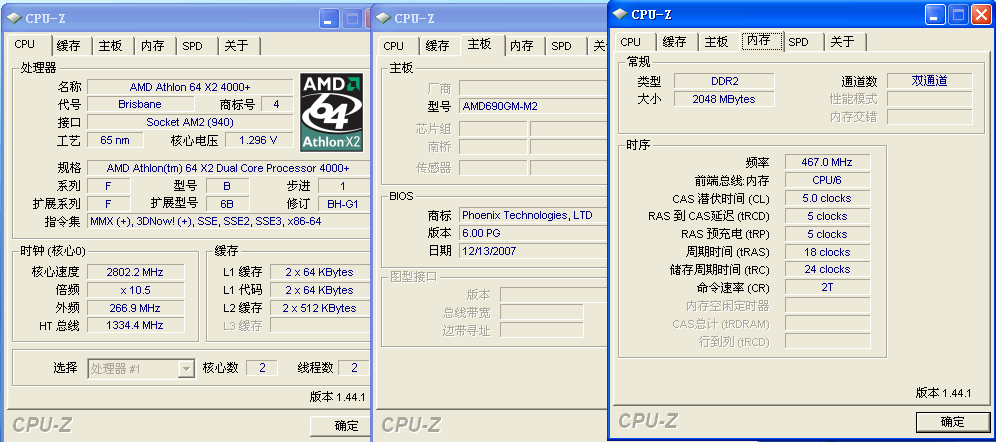
Task: Click the 24 clocks tRC value
Action: pos(827,269)
